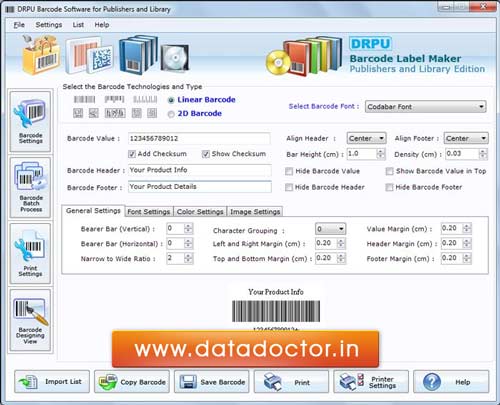The image size is (500, 405).
Task: Adjust the Density spinner arrows
Action: tap(483, 154)
